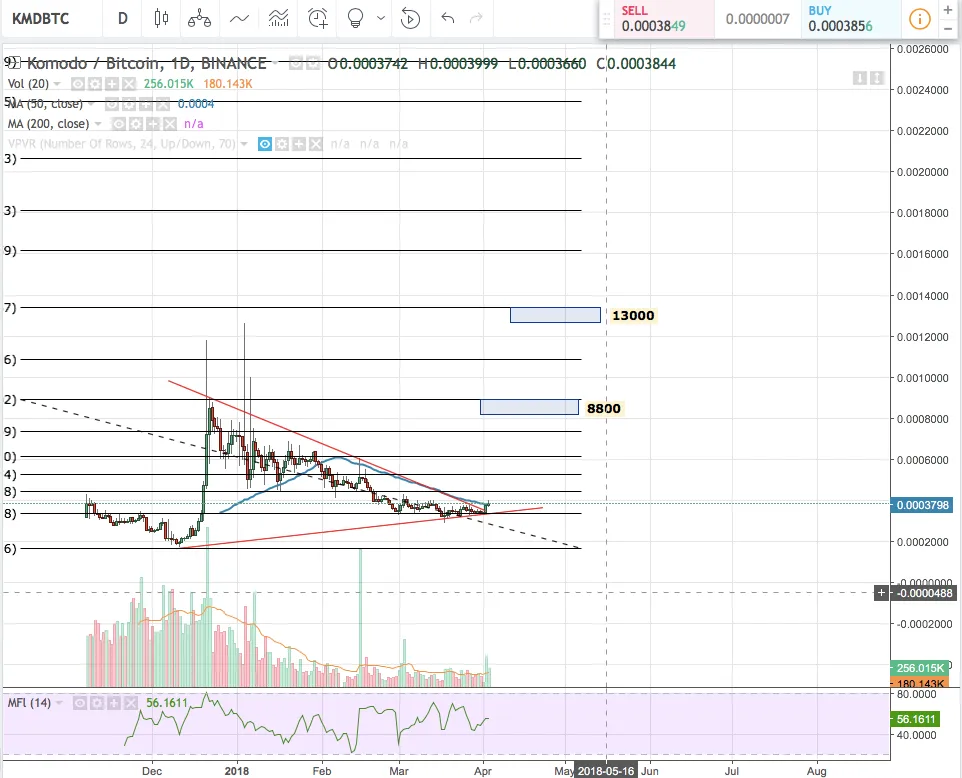The width and height of the screenshot is (962, 778).
Task: Select the blue rectangle beside 13000
Action: [x=555, y=315]
